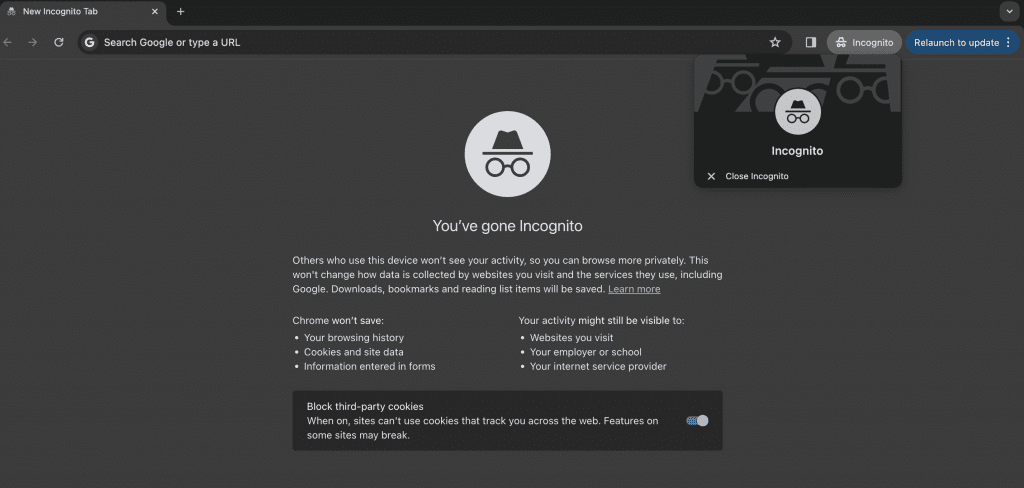Reload the current page
Viewport: 1024px width, 488px height.
pyautogui.click(x=59, y=42)
